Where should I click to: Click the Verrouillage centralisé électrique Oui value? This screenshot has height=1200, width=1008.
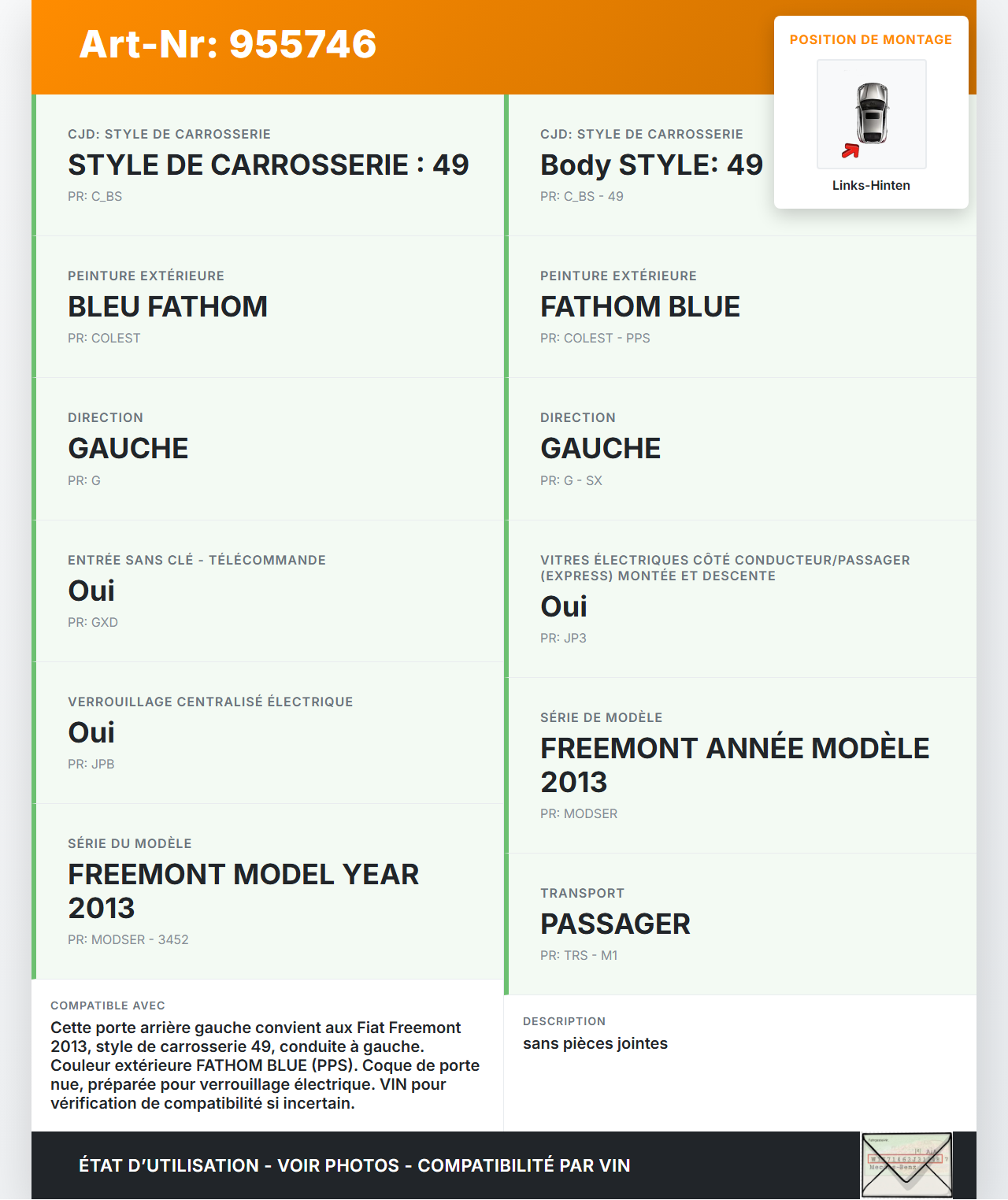[x=91, y=733]
